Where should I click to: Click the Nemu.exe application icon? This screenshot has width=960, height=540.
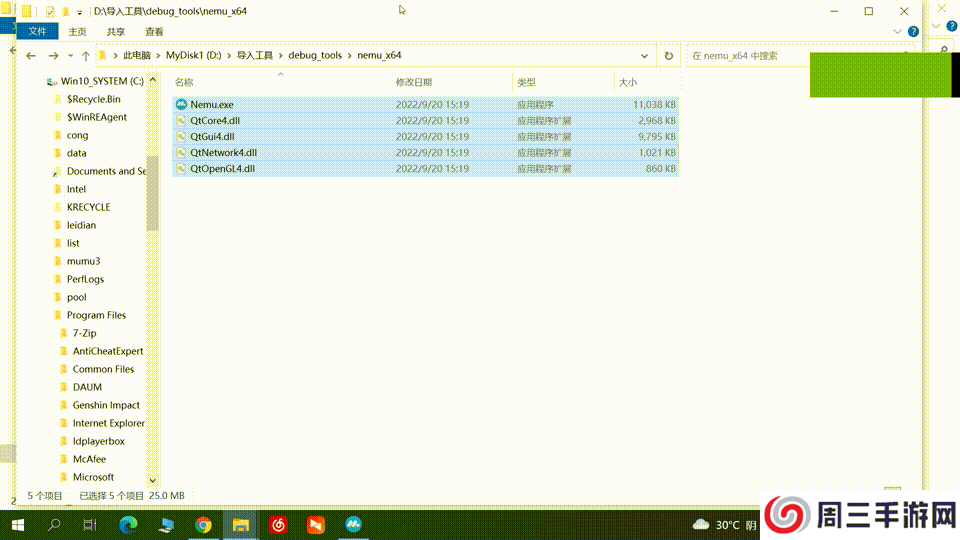pos(181,104)
